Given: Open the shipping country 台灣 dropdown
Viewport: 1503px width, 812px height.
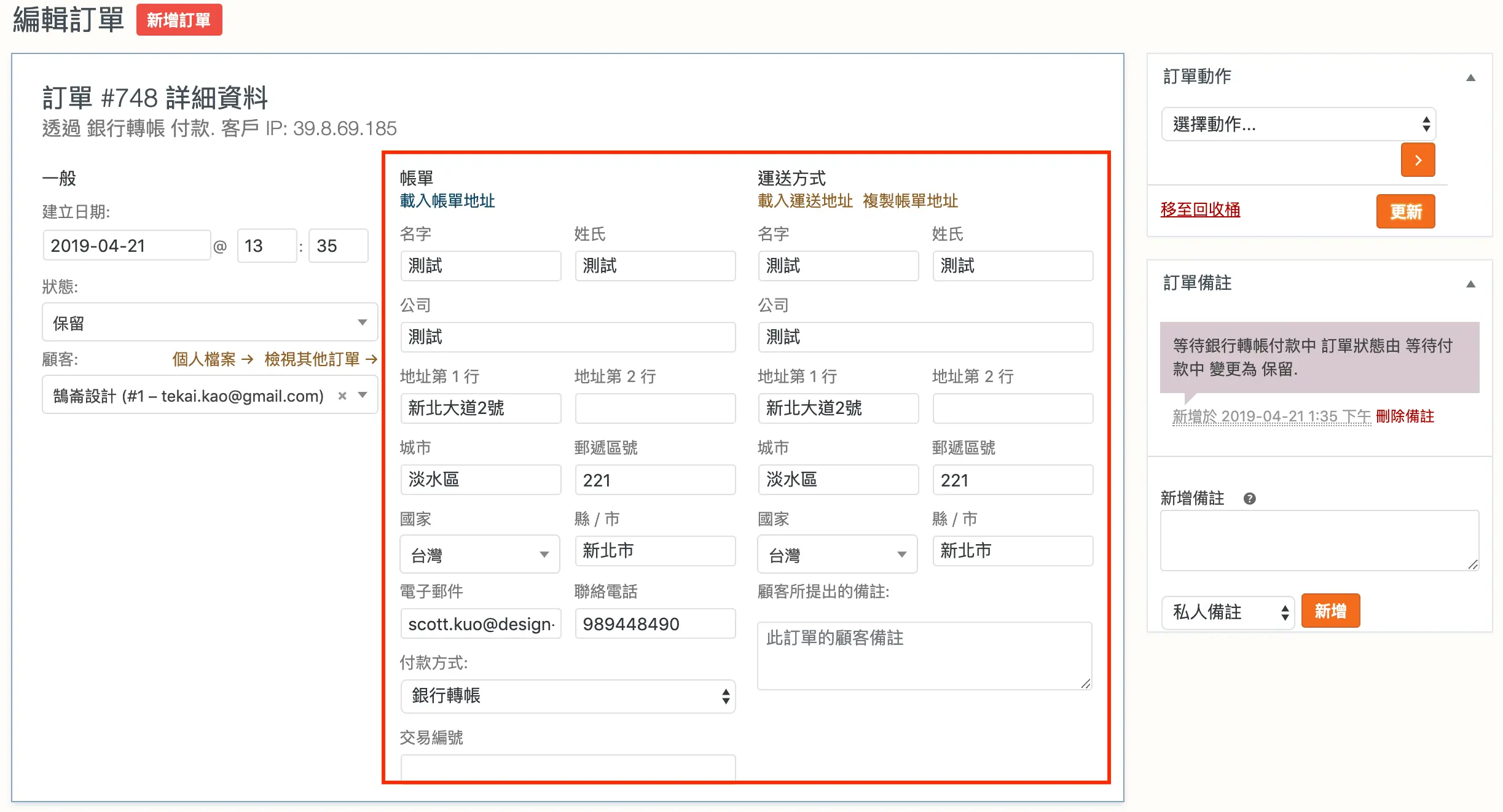Looking at the screenshot, I should click(x=837, y=555).
